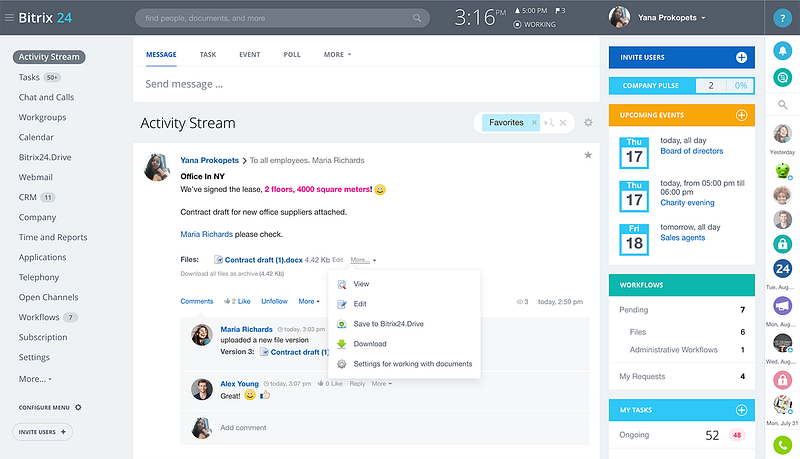Open Tasks in left menu
Viewport: 800px width, 459px height.
29,77
